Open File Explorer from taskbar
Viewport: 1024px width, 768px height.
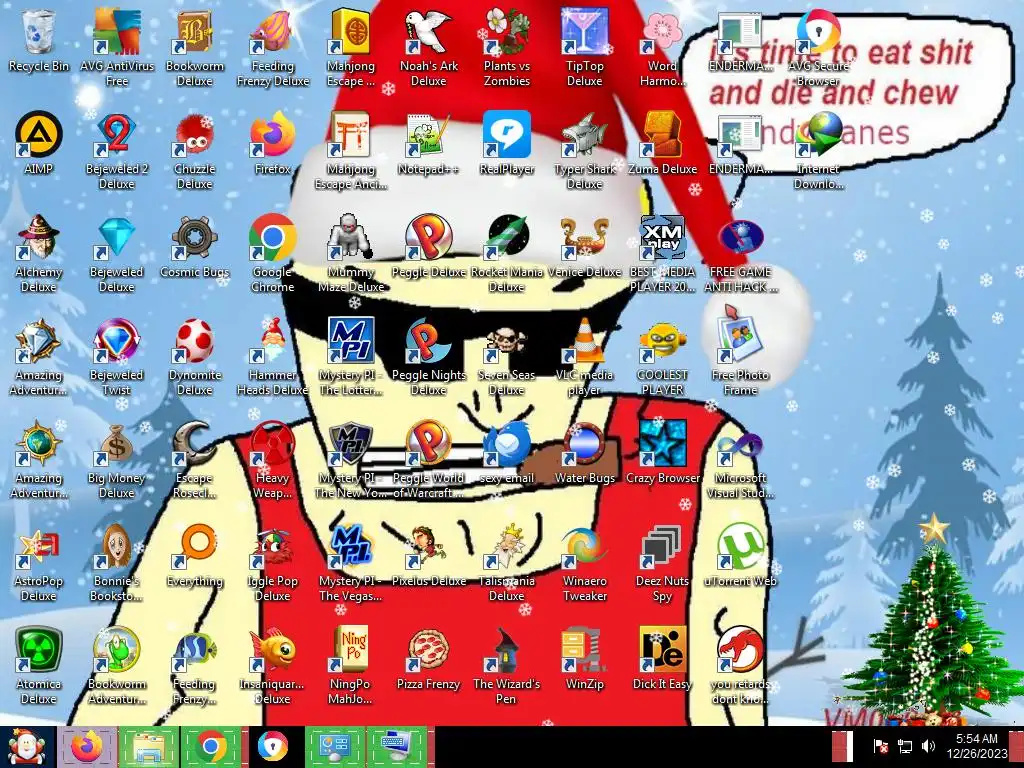point(148,746)
